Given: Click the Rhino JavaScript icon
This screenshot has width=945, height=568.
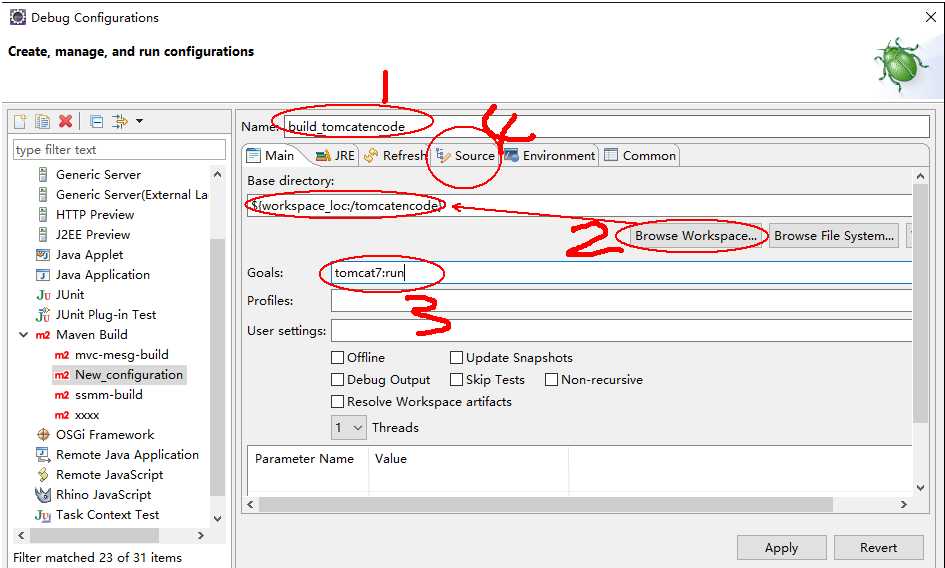Looking at the screenshot, I should (x=43, y=494).
